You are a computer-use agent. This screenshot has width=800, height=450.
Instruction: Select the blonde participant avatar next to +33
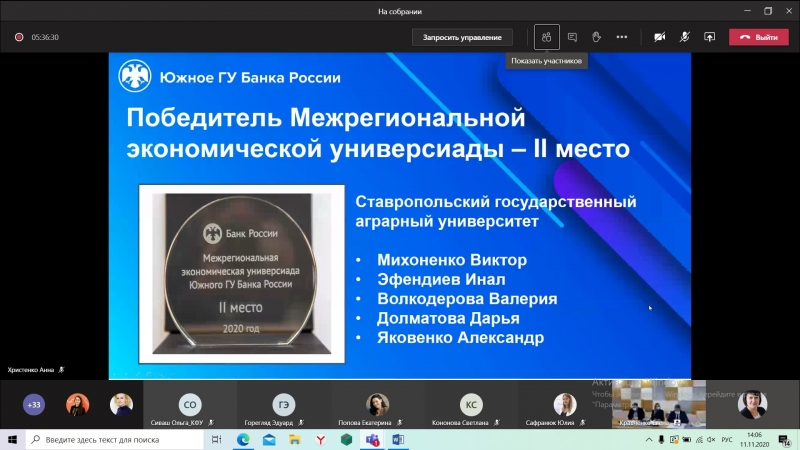(x=121, y=405)
